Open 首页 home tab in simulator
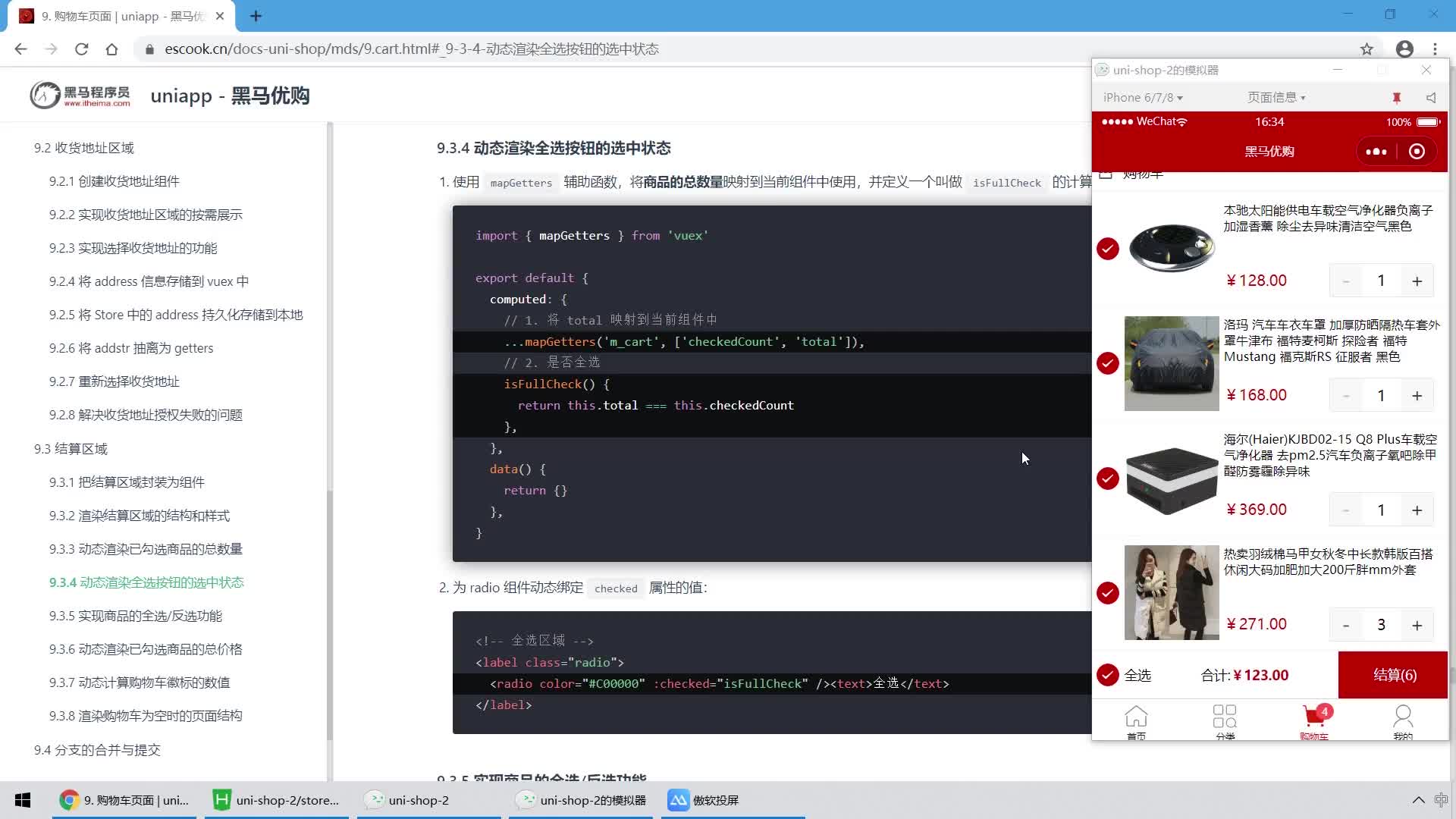The height and width of the screenshot is (819, 1456). [1136, 722]
